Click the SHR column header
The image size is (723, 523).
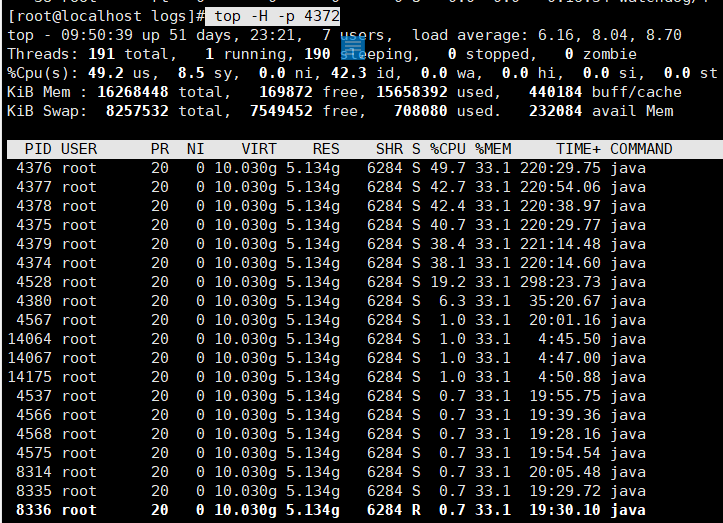tap(389, 149)
